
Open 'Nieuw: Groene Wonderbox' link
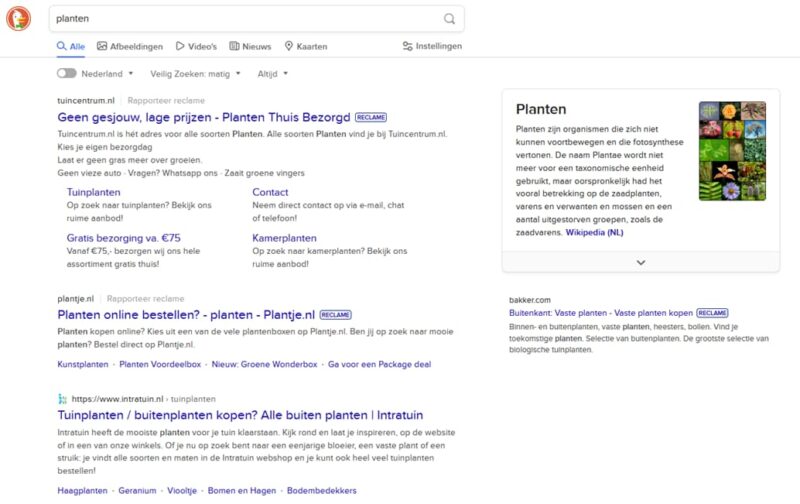(x=264, y=364)
